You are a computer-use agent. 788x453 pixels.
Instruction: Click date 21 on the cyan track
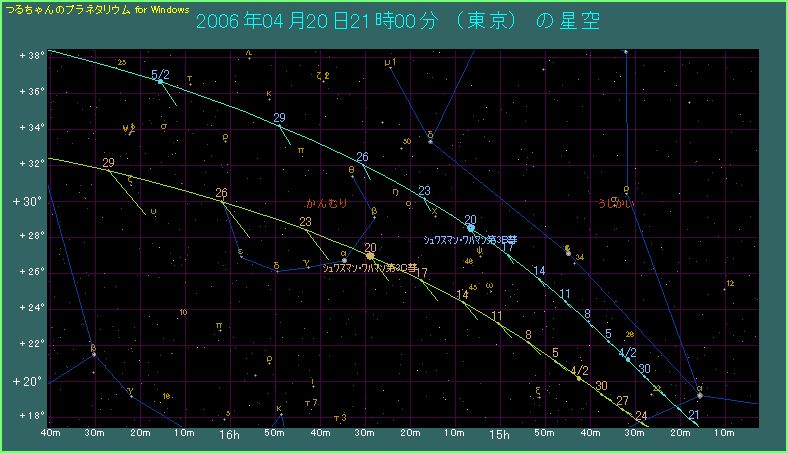coord(693,414)
